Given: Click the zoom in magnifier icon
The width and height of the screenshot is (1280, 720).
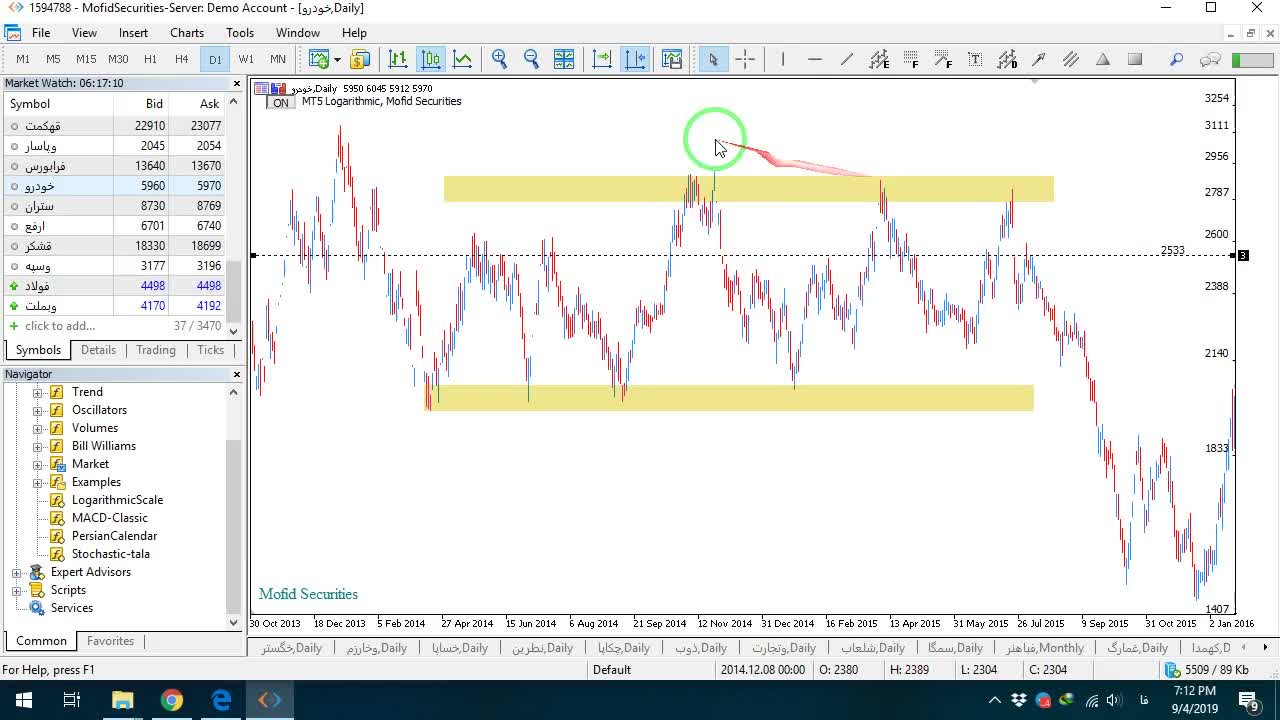Looking at the screenshot, I should point(499,59).
